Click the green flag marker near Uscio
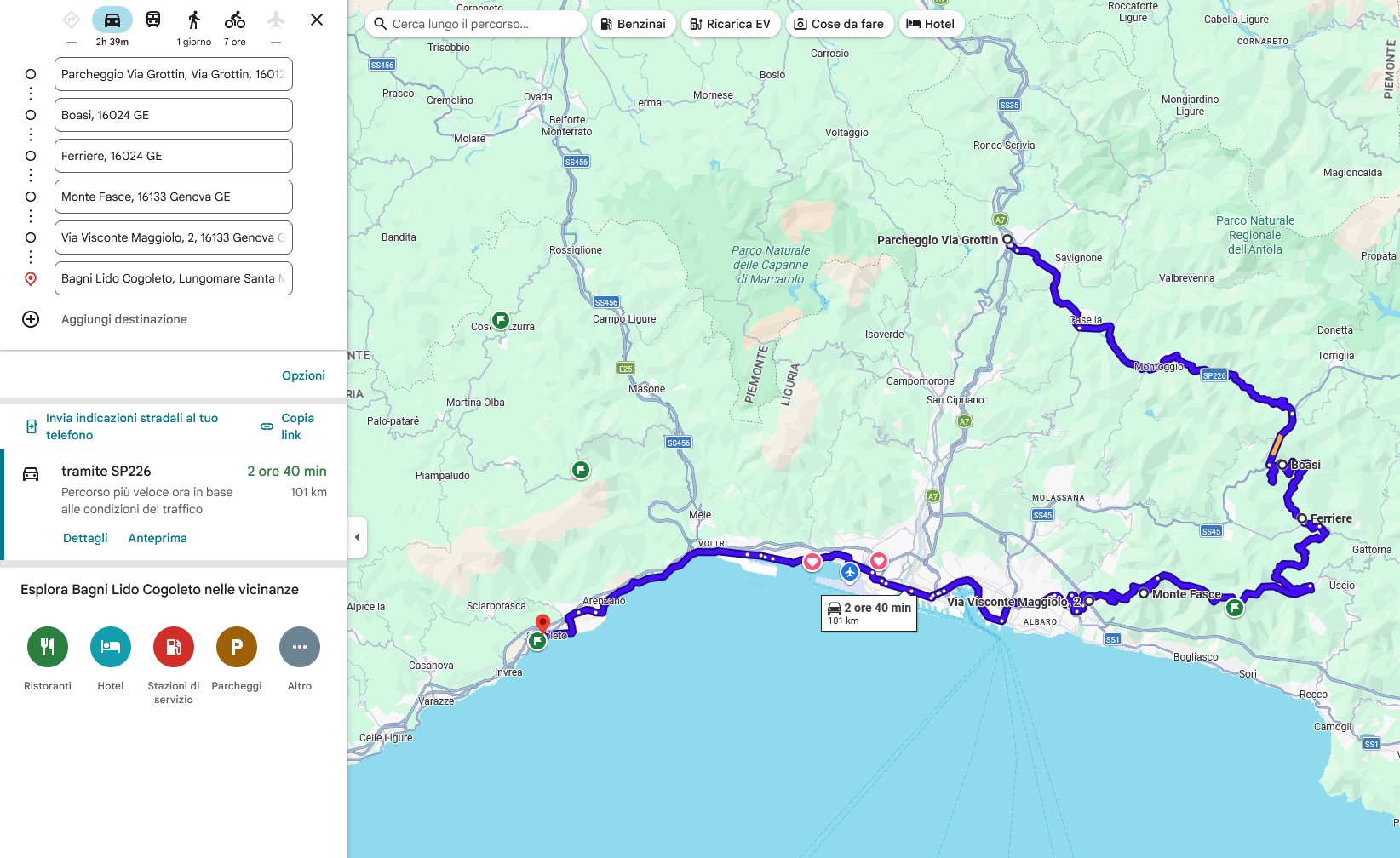1400x858 pixels. point(1235,608)
